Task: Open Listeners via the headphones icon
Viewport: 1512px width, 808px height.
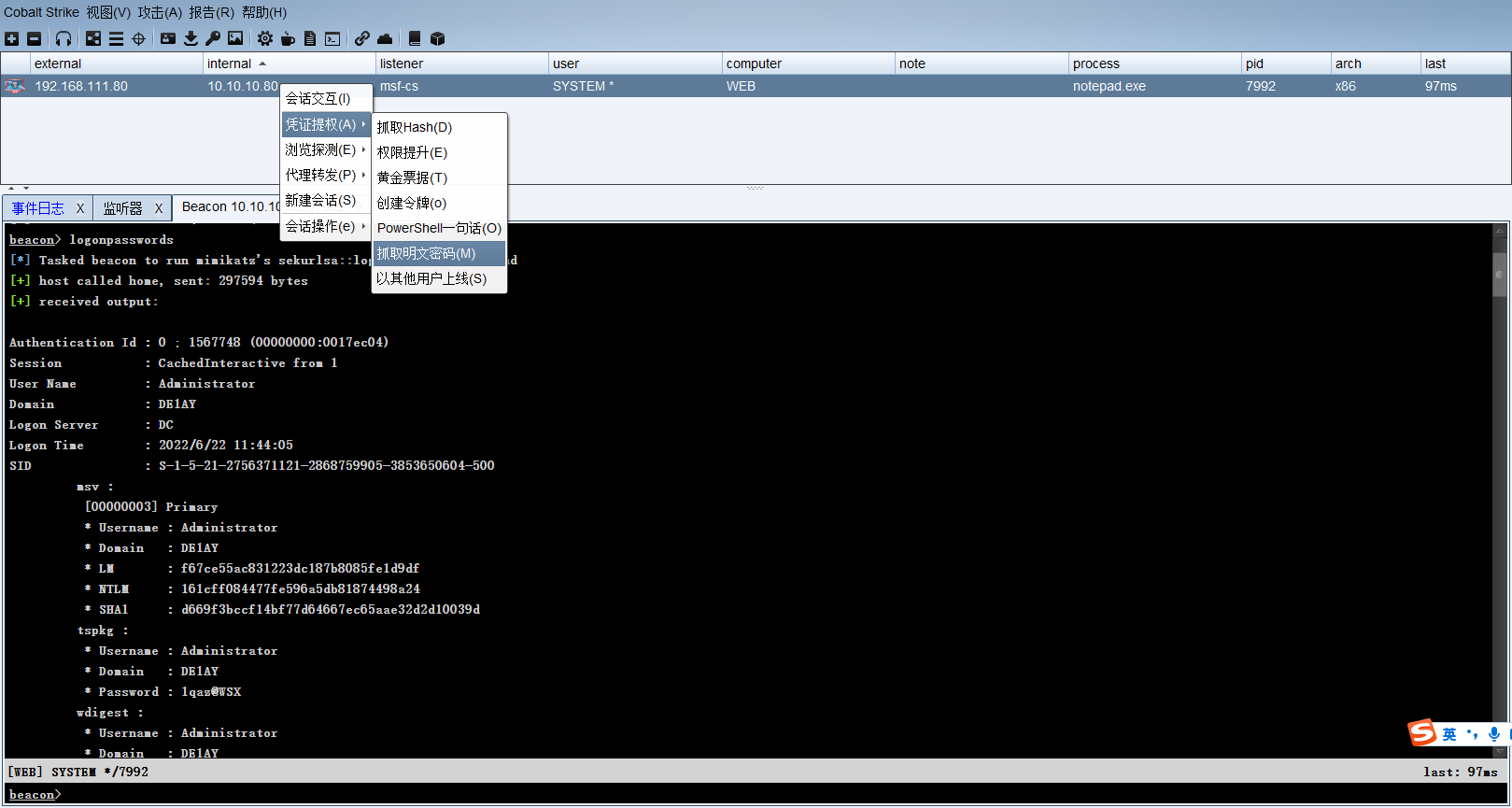Action: coord(64,38)
